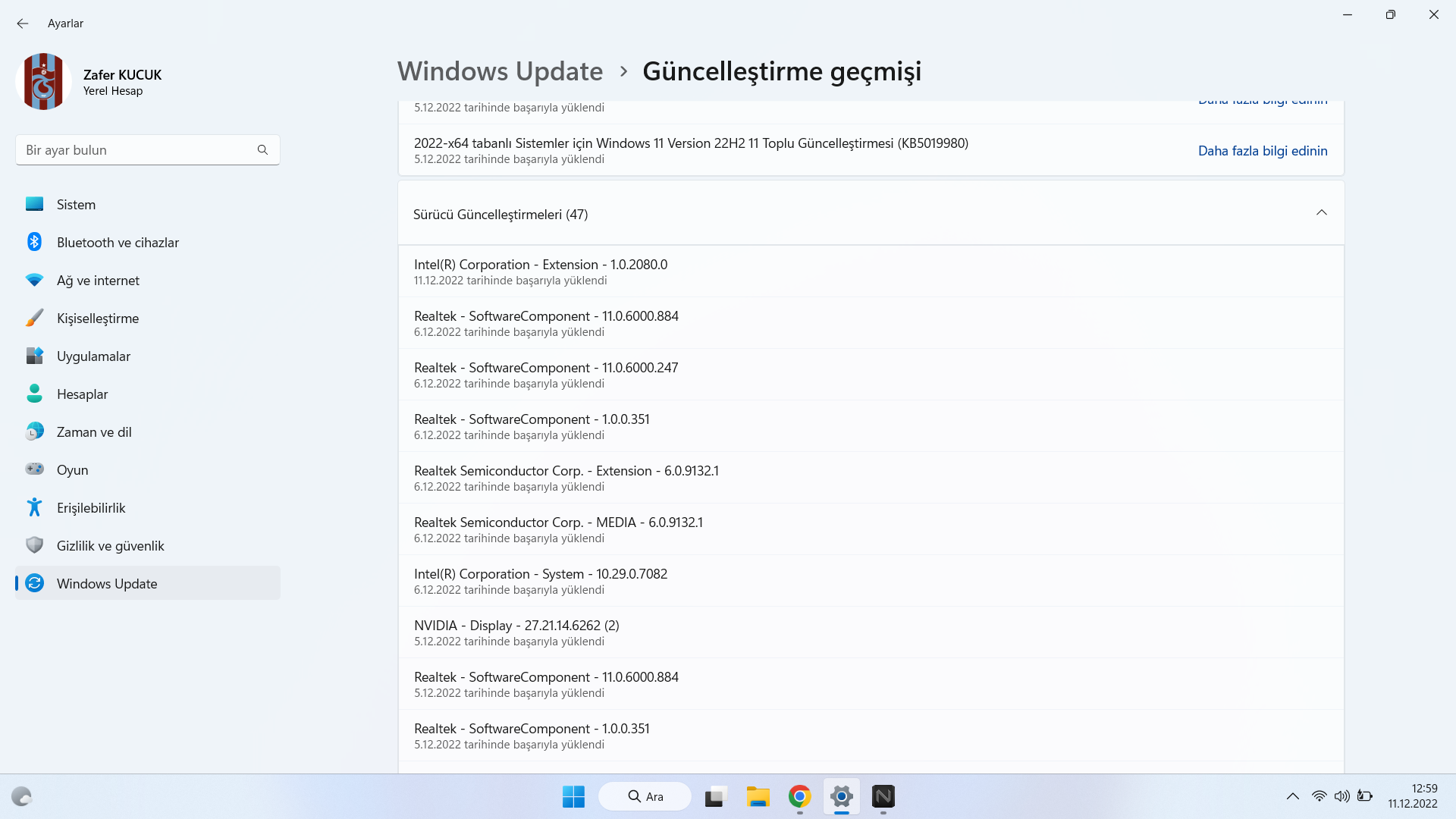Show hidden system tray icons chevron
This screenshot has width=1456, height=819.
pos(1292,796)
